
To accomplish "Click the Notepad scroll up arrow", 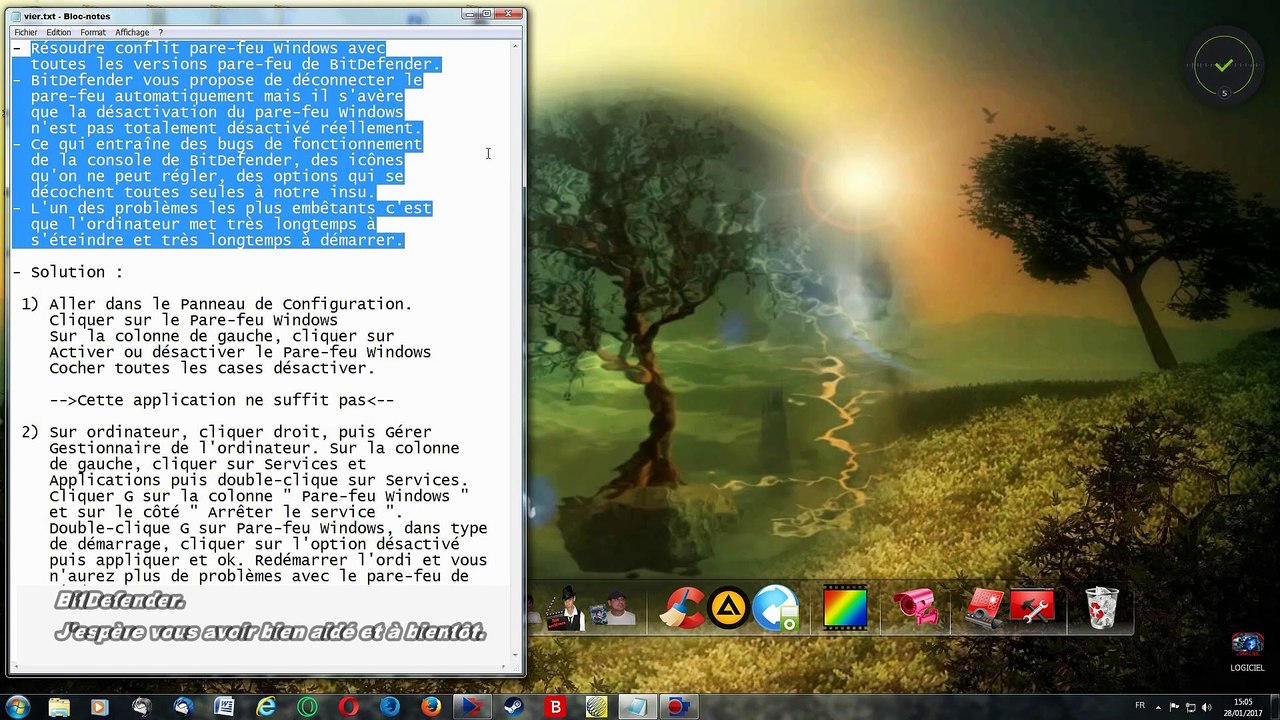I will point(517,46).
